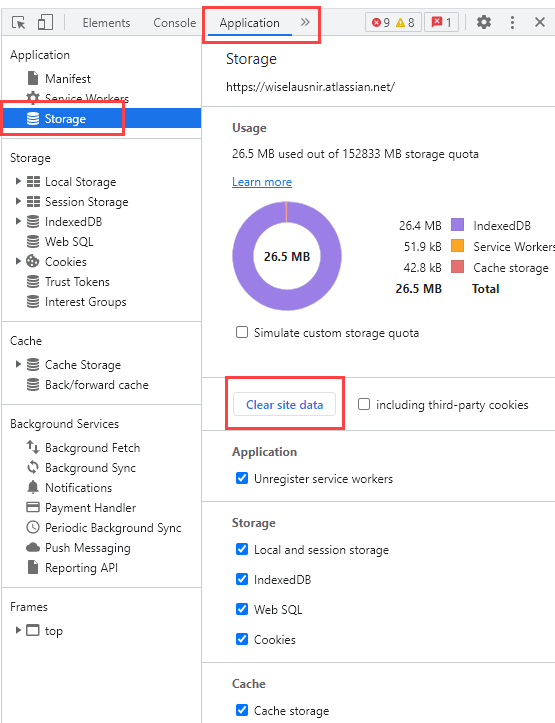Screen dimensions: 555x723
Task: Show more tabs with the double chevron
Action: point(305,22)
